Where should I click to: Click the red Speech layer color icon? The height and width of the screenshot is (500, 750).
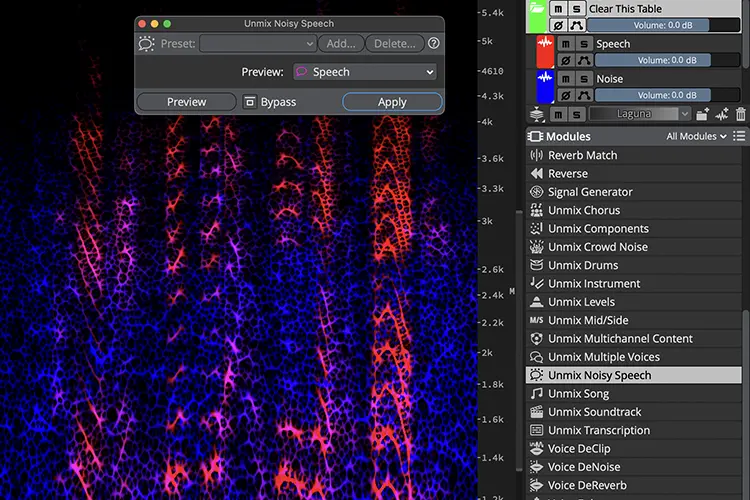coord(545,51)
